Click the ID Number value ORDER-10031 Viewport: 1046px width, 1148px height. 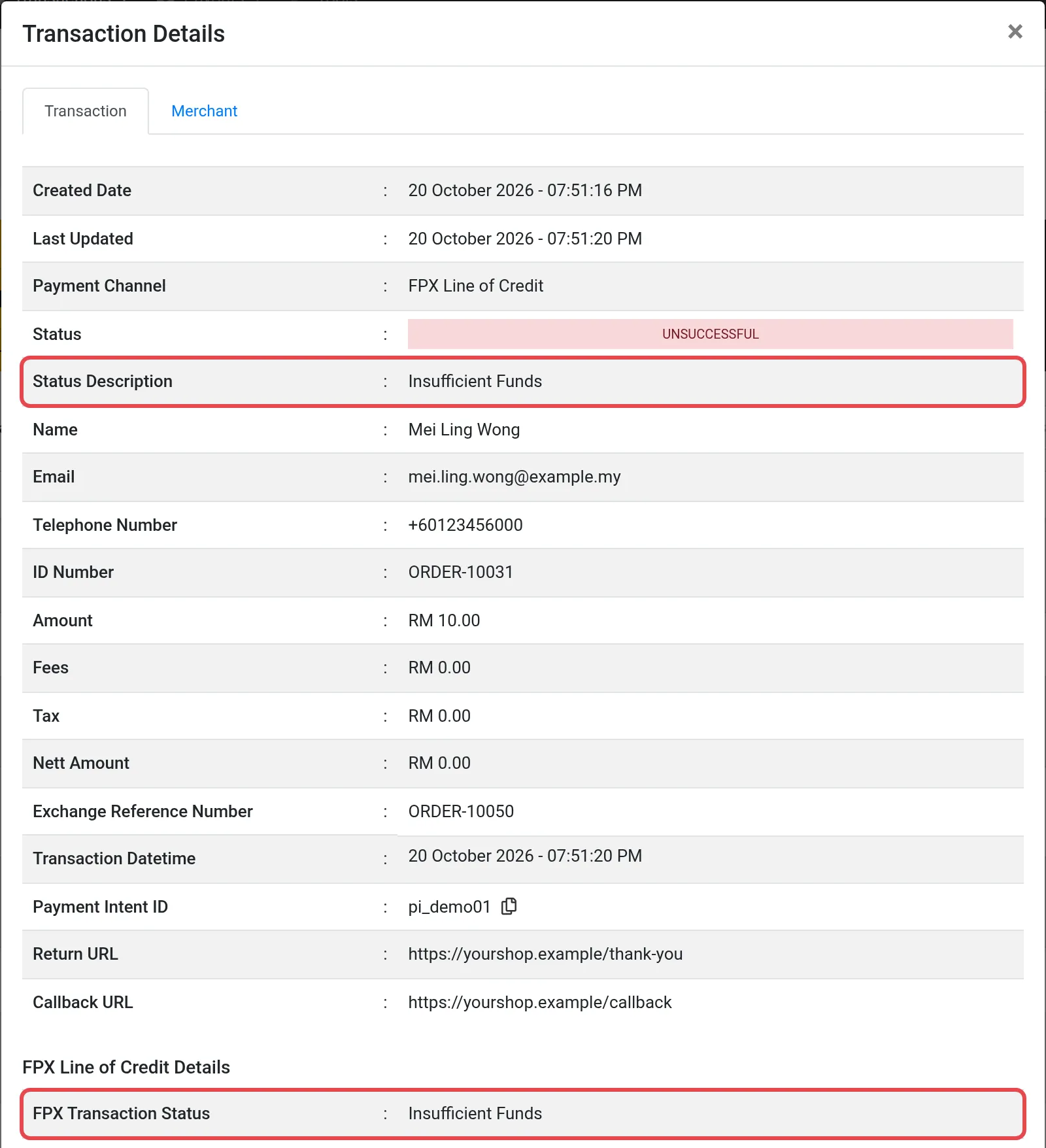(461, 572)
